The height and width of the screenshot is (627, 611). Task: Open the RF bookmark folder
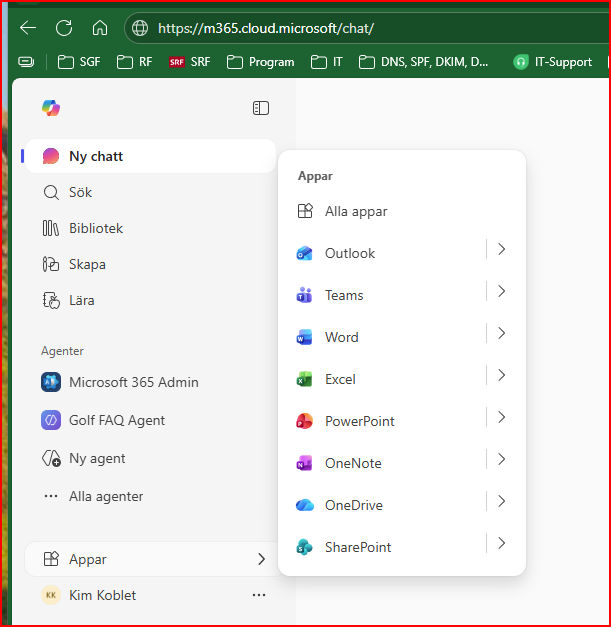tap(134, 62)
